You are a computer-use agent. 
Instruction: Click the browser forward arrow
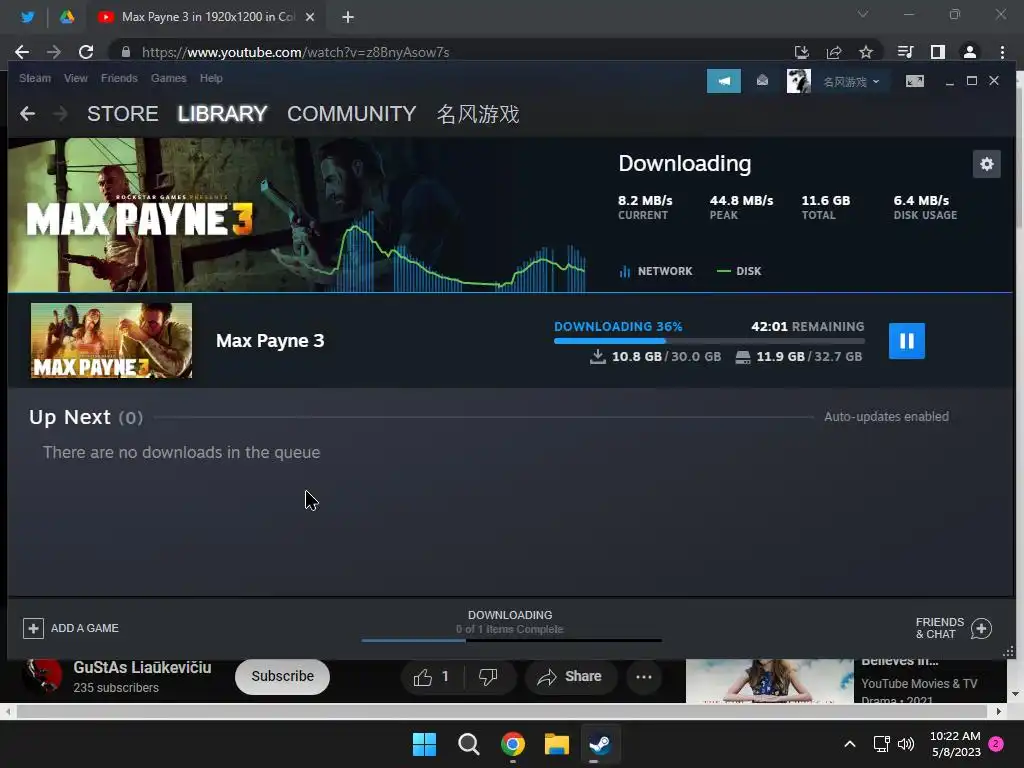point(54,52)
